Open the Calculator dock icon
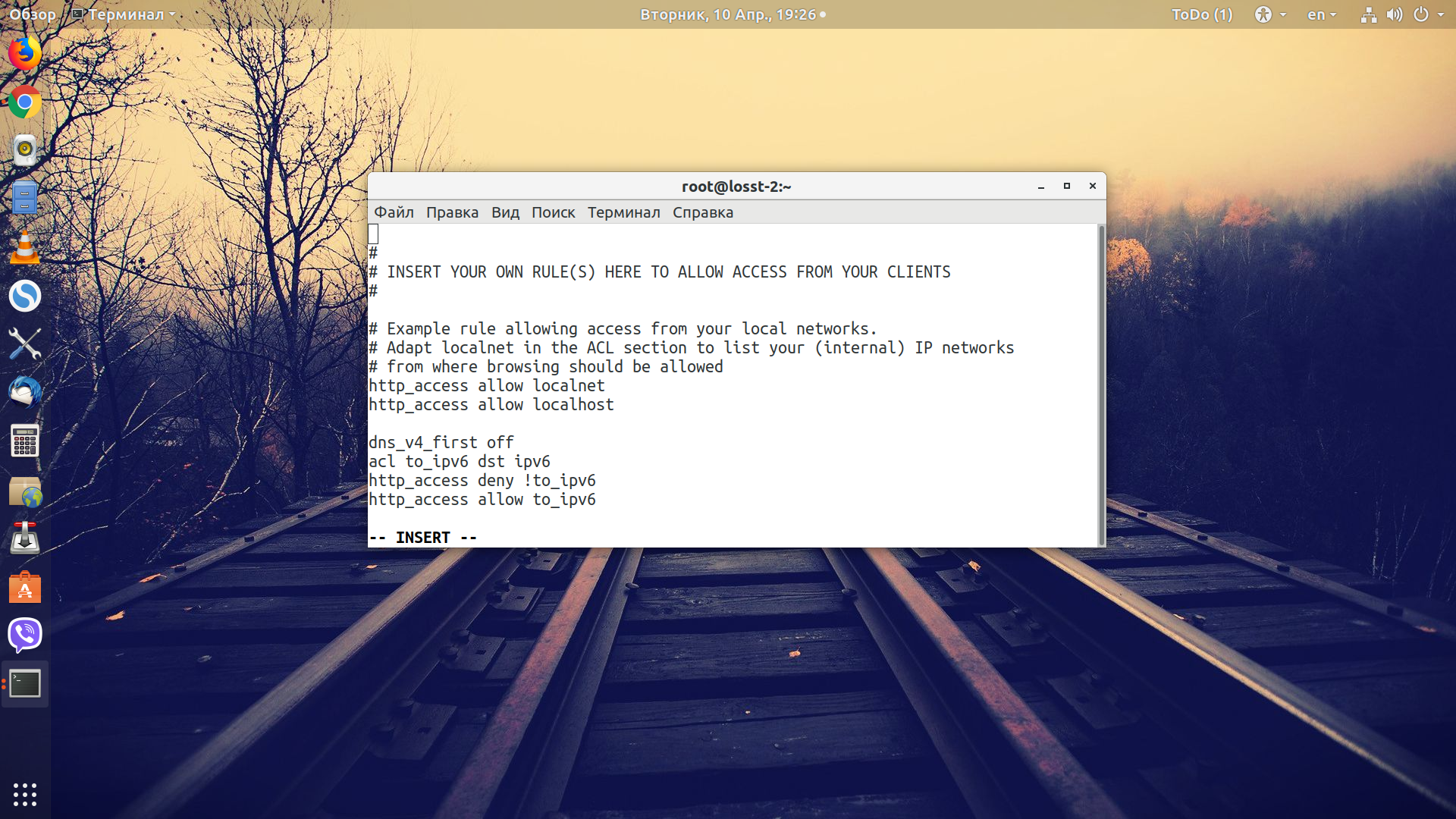Viewport: 1456px width, 819px height. click(25, 441)
